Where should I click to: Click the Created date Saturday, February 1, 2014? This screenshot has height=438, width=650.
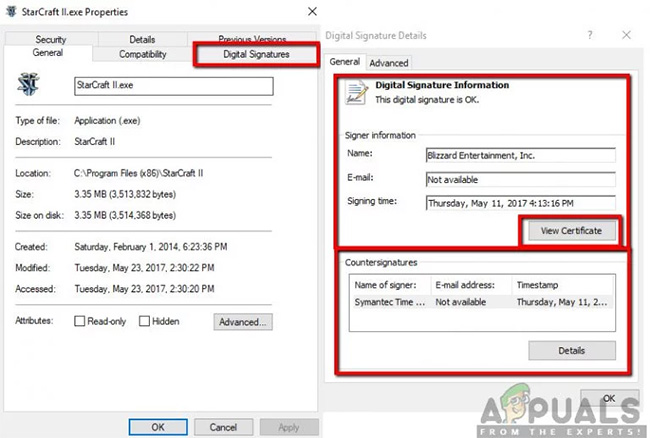click(151, 247)
